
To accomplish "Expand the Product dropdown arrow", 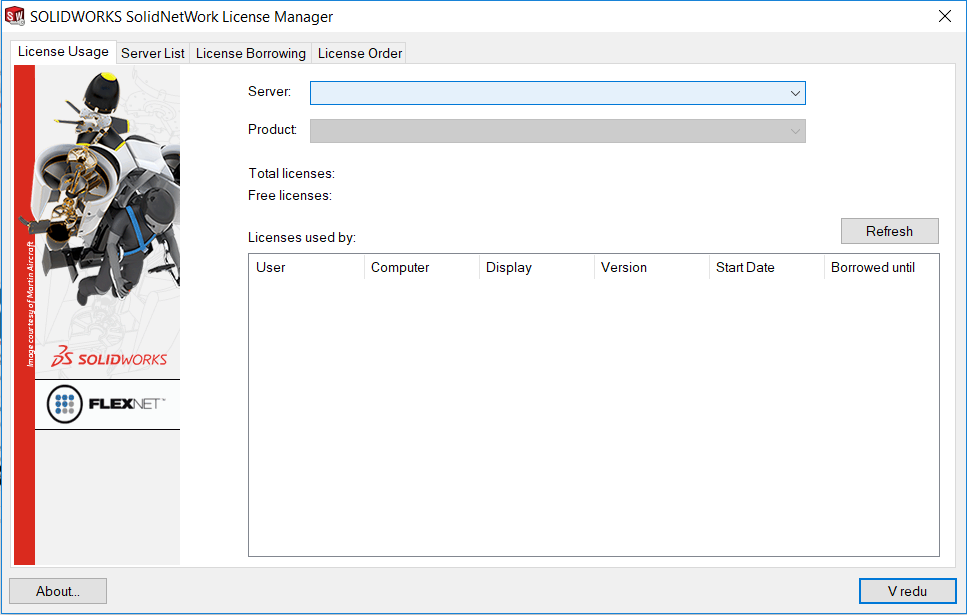I will (x=795, y=131).
